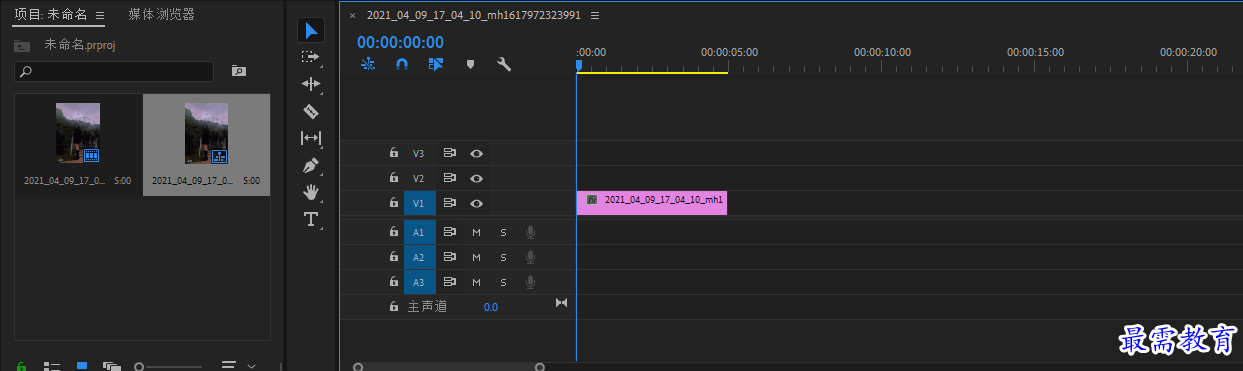The image size is (1243, 371).
Task: Mute track A3 with M button
Action: pos(477,282)
